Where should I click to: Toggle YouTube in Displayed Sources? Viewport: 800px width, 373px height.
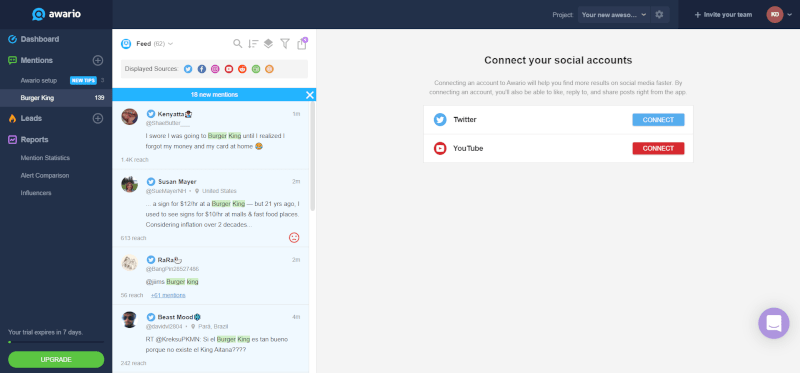[x=229, y=69]
